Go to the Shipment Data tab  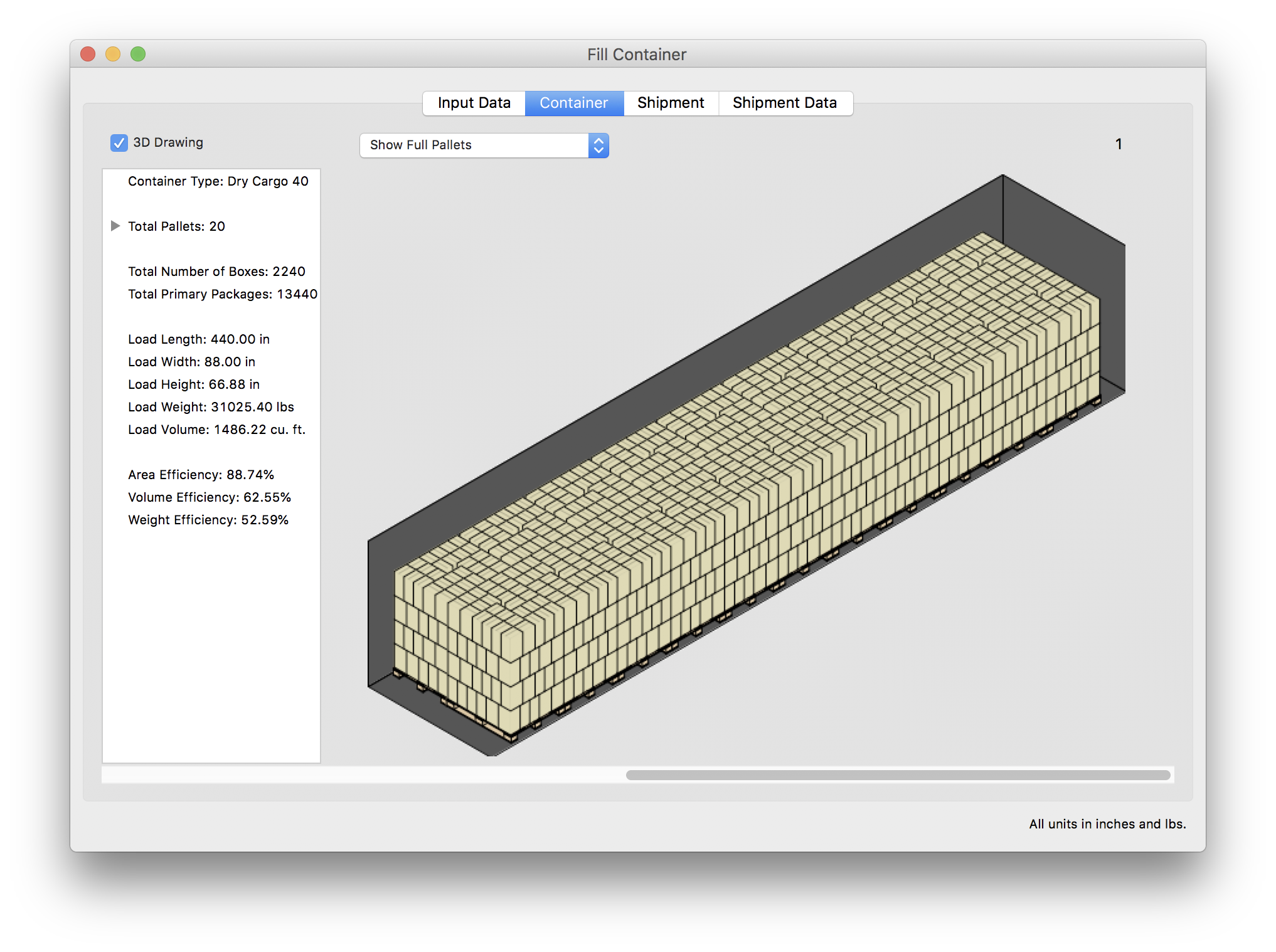coord(784,103)
